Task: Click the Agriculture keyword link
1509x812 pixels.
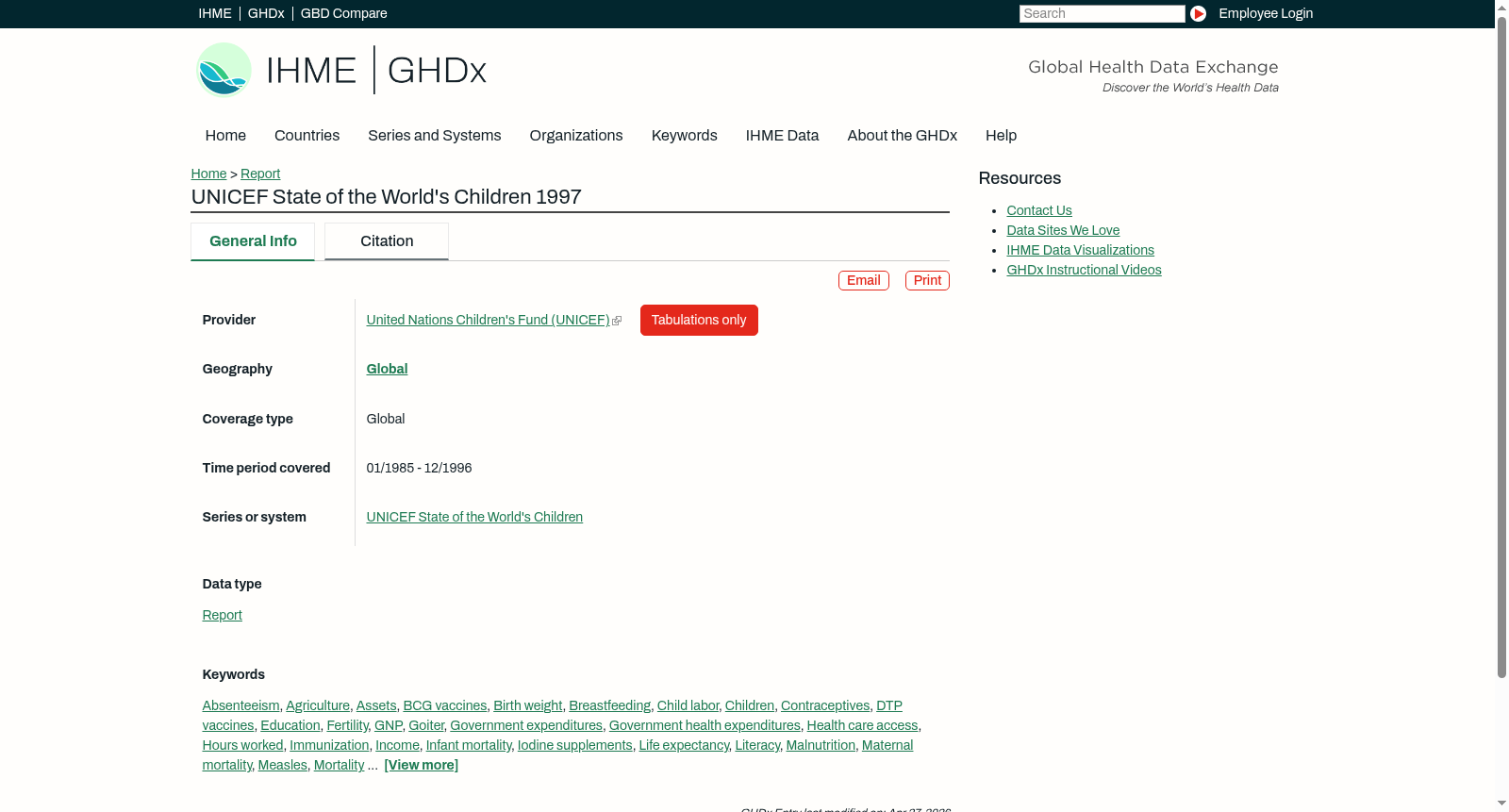Action: (318, 705)
